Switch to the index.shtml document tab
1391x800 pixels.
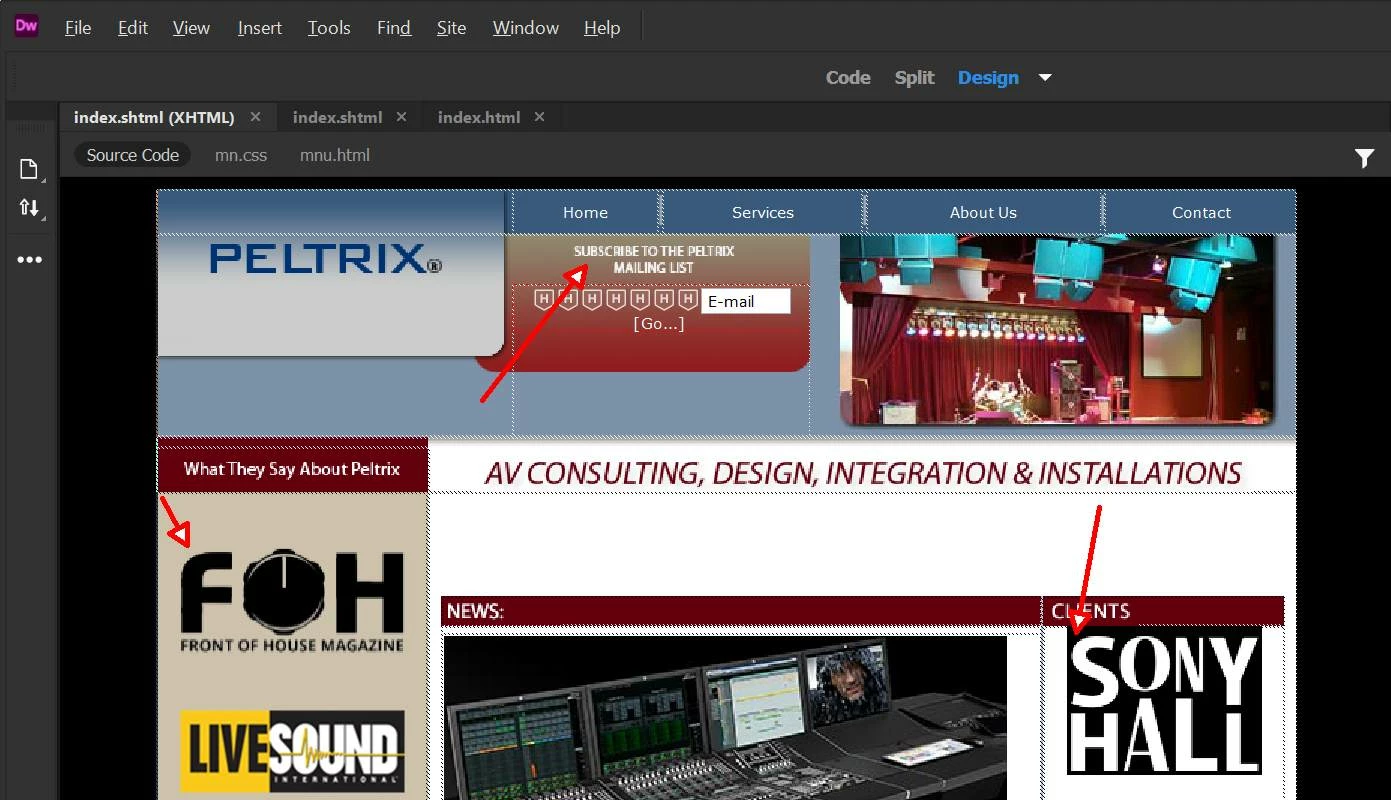337,117
